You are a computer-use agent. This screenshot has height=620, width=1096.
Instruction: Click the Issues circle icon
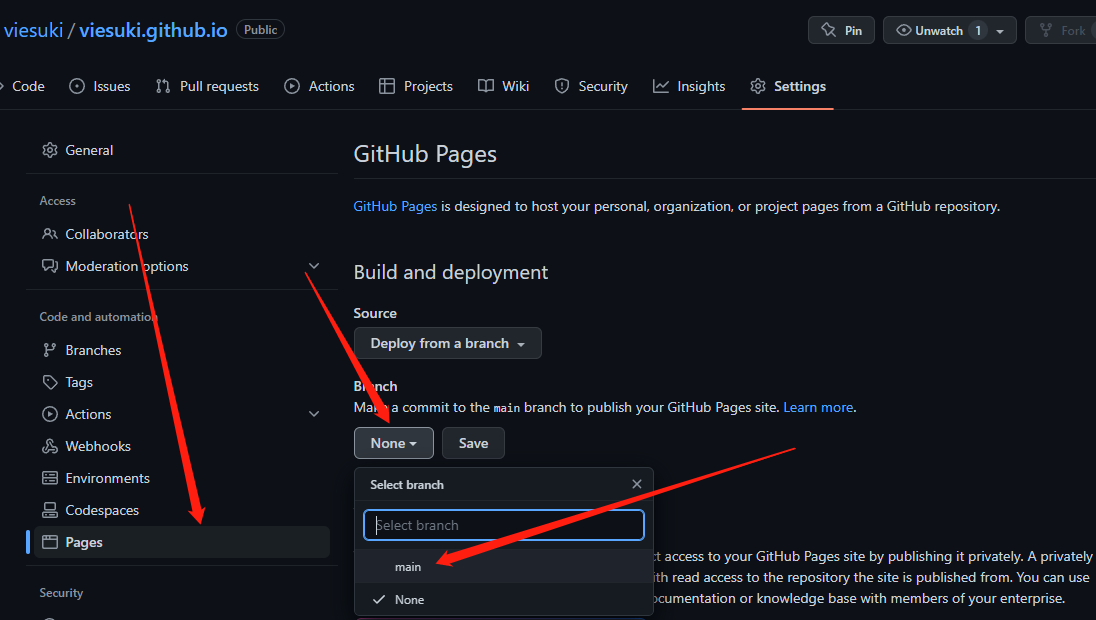point(77,86)
